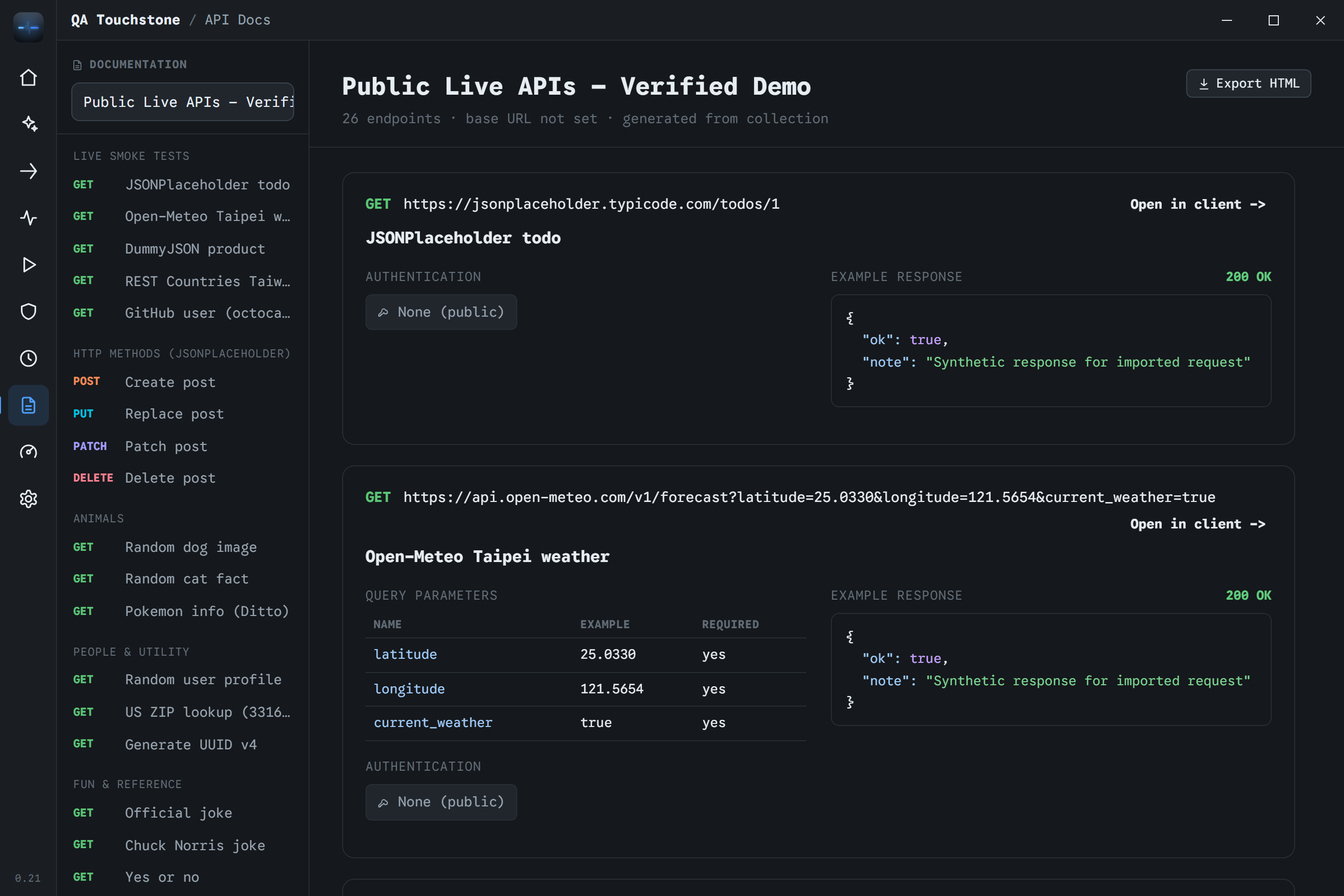Open JSONPlaceholder todo in client link
This screenshot has height=896, width=1344.
pyautogui.click(x=1197, y=204)
